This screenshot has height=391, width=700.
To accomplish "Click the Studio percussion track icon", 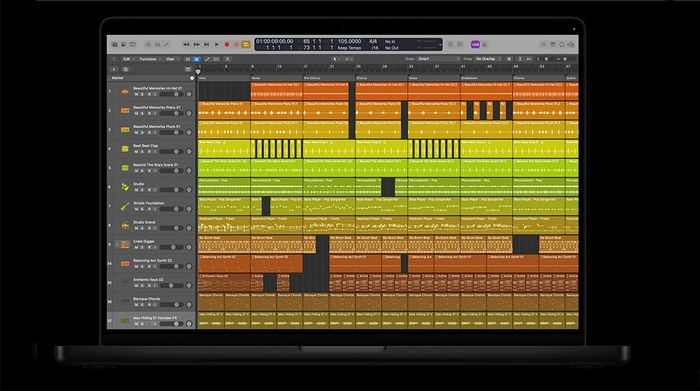I will [125, 187].
